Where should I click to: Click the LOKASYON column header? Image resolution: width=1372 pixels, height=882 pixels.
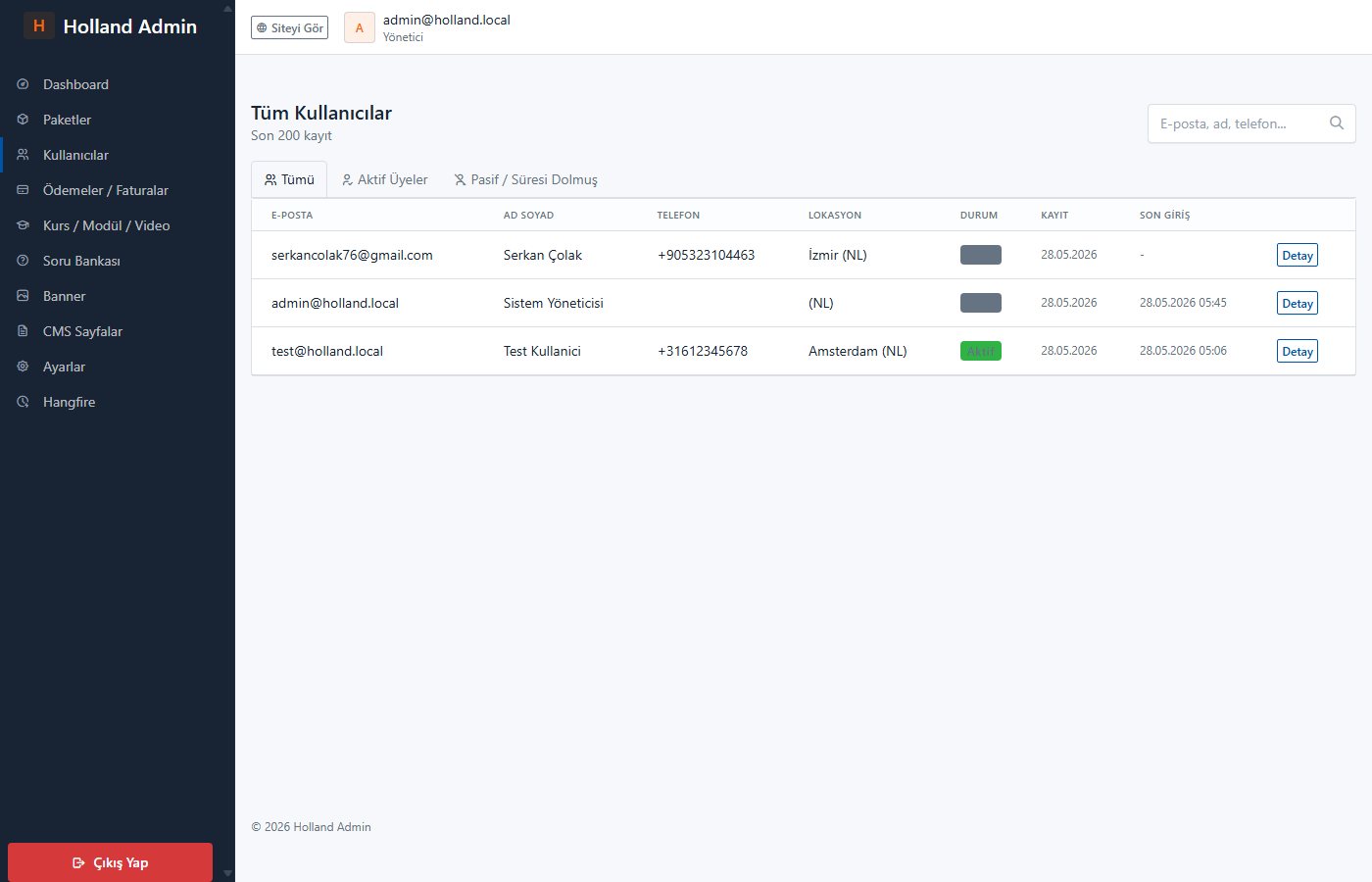coord(835,215)
